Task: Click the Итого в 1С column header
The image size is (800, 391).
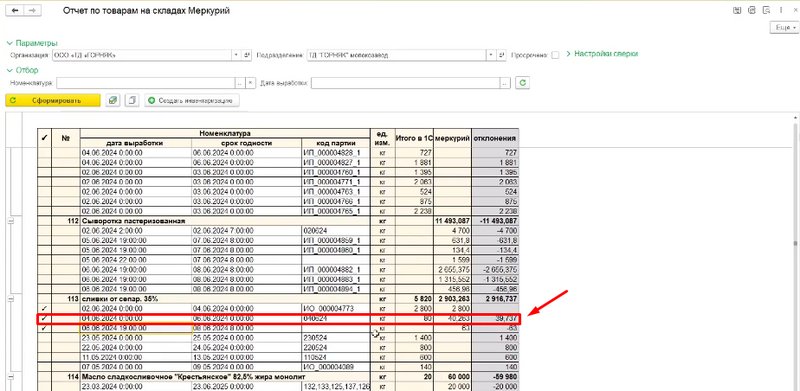Action: click(x=414, y=138)
